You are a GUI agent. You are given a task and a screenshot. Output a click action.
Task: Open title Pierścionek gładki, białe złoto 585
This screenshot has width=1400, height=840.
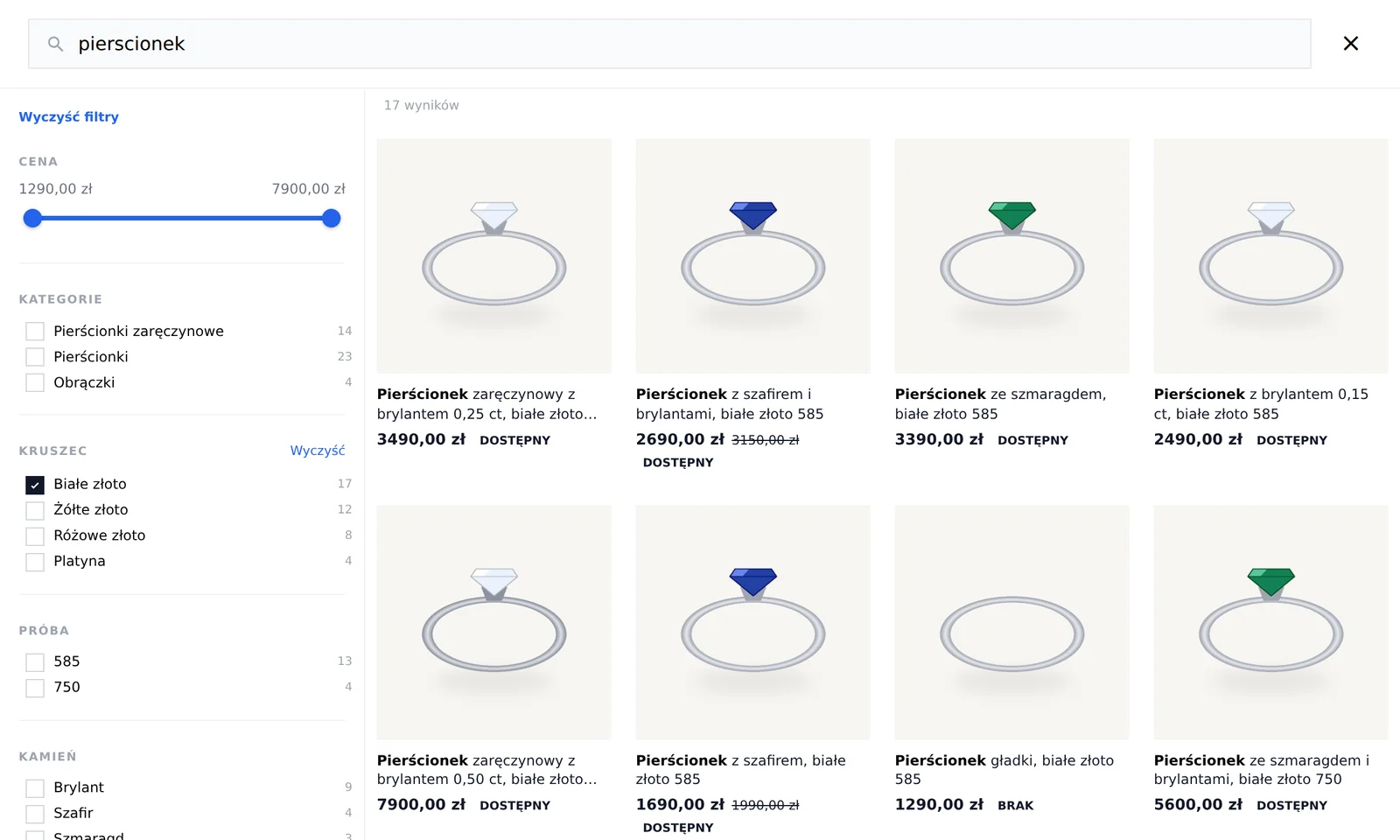pyautogui.click(x=1004, y=770)
